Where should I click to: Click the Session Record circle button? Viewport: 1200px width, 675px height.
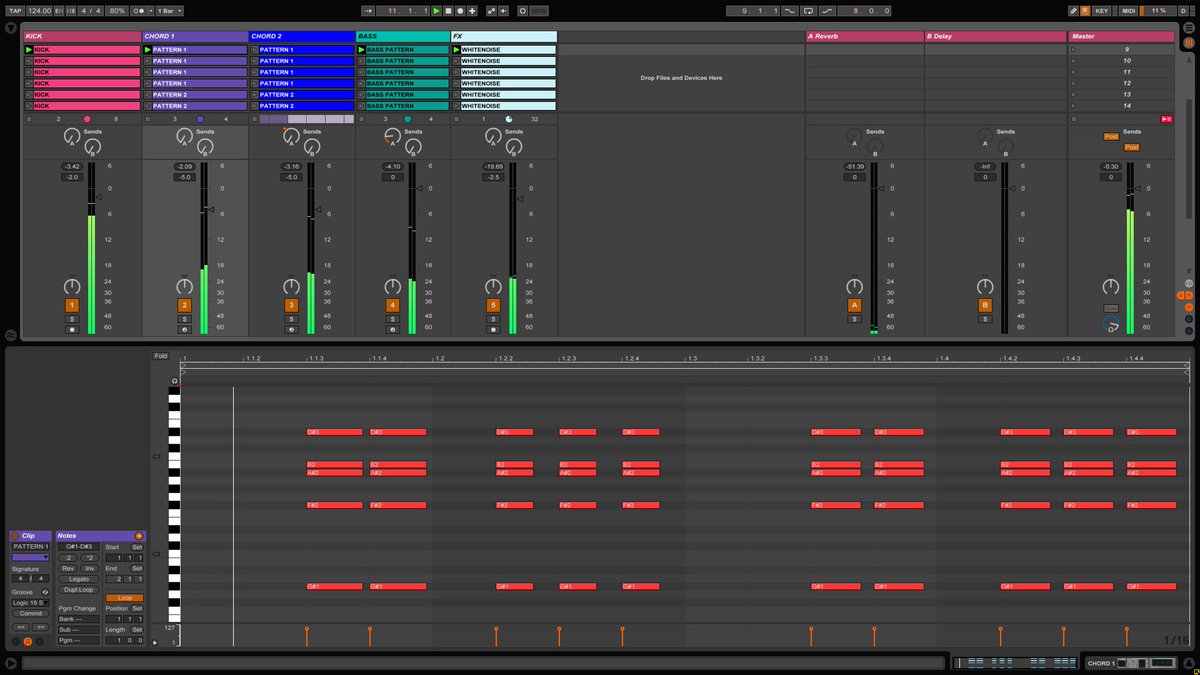(522, 10)
